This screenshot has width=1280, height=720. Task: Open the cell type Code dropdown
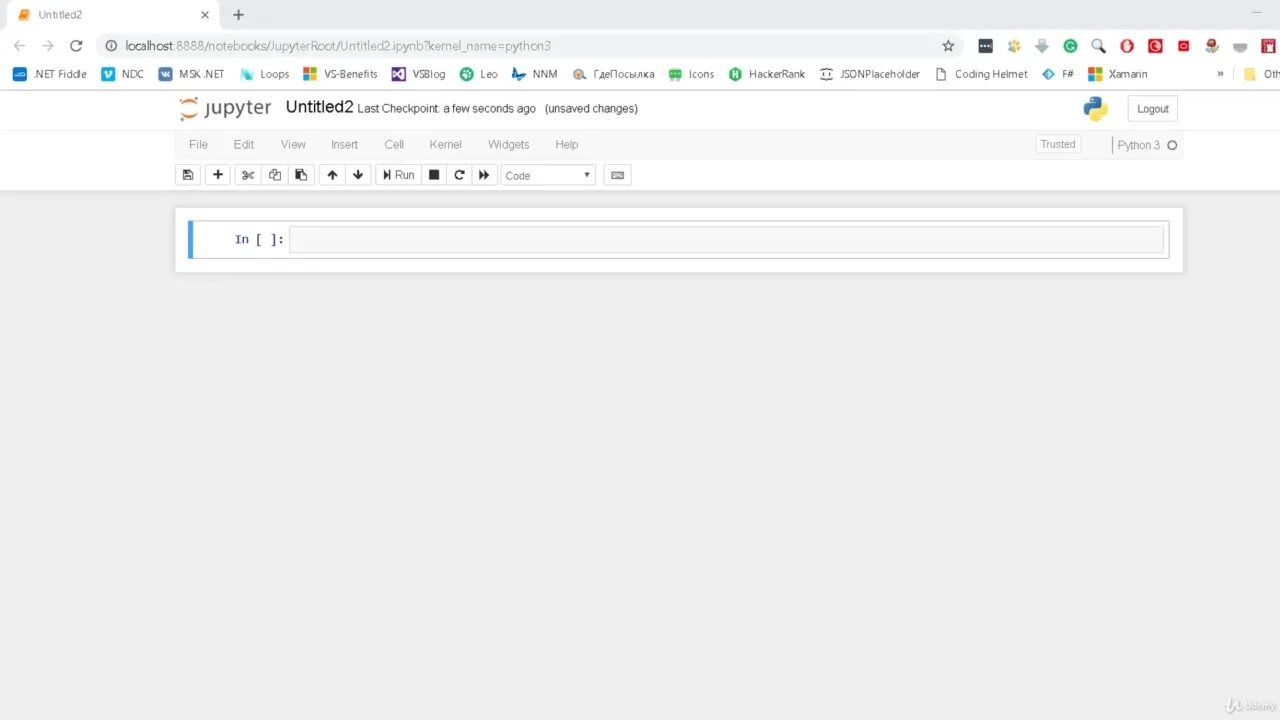[548, 175]
